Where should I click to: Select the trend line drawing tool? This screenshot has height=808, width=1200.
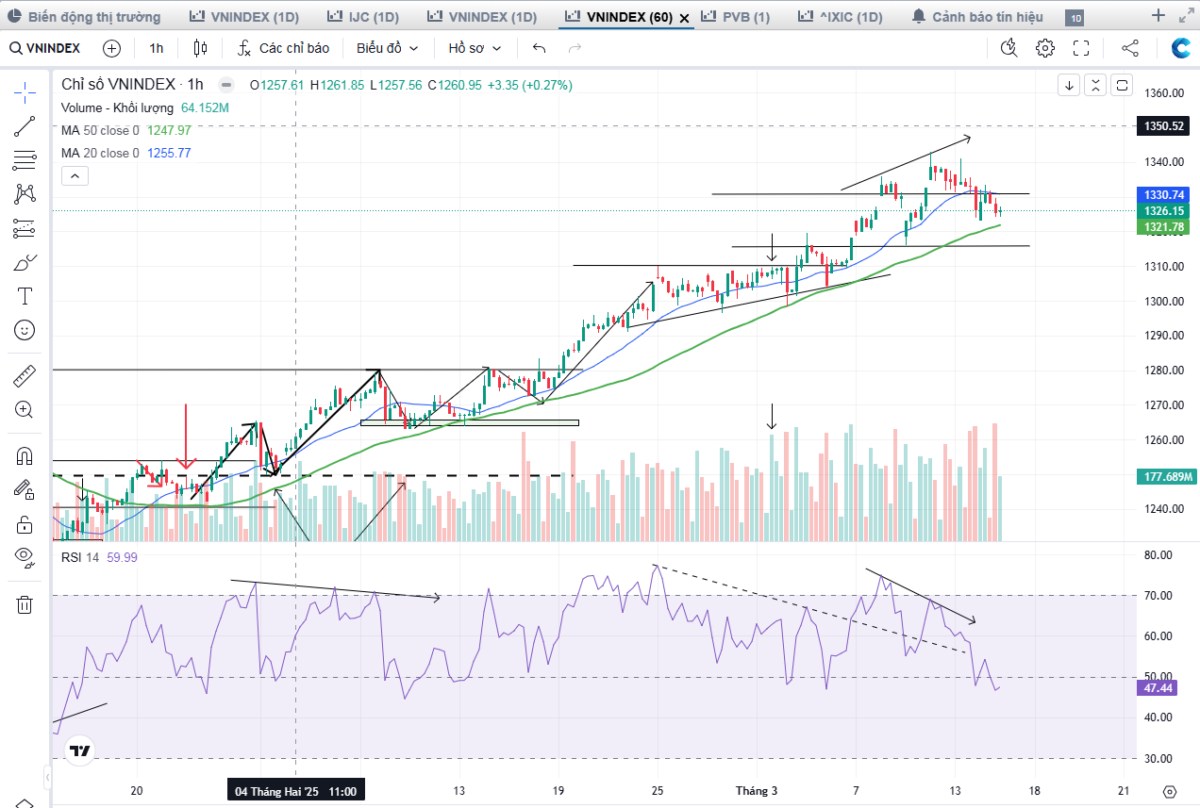pyautogui.click(x=25, y=126)
